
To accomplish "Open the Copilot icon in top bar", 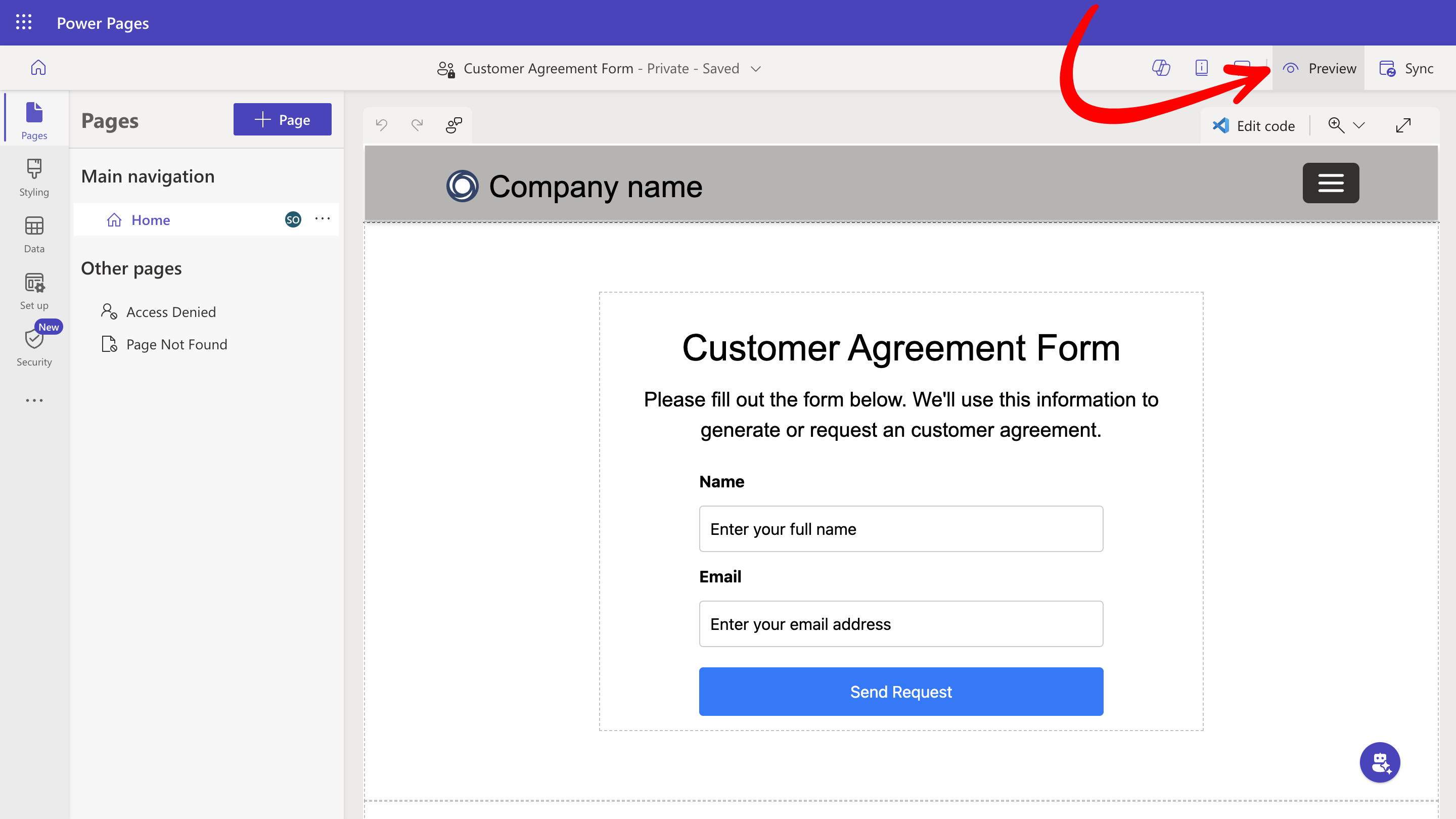I will (1161, 68).
